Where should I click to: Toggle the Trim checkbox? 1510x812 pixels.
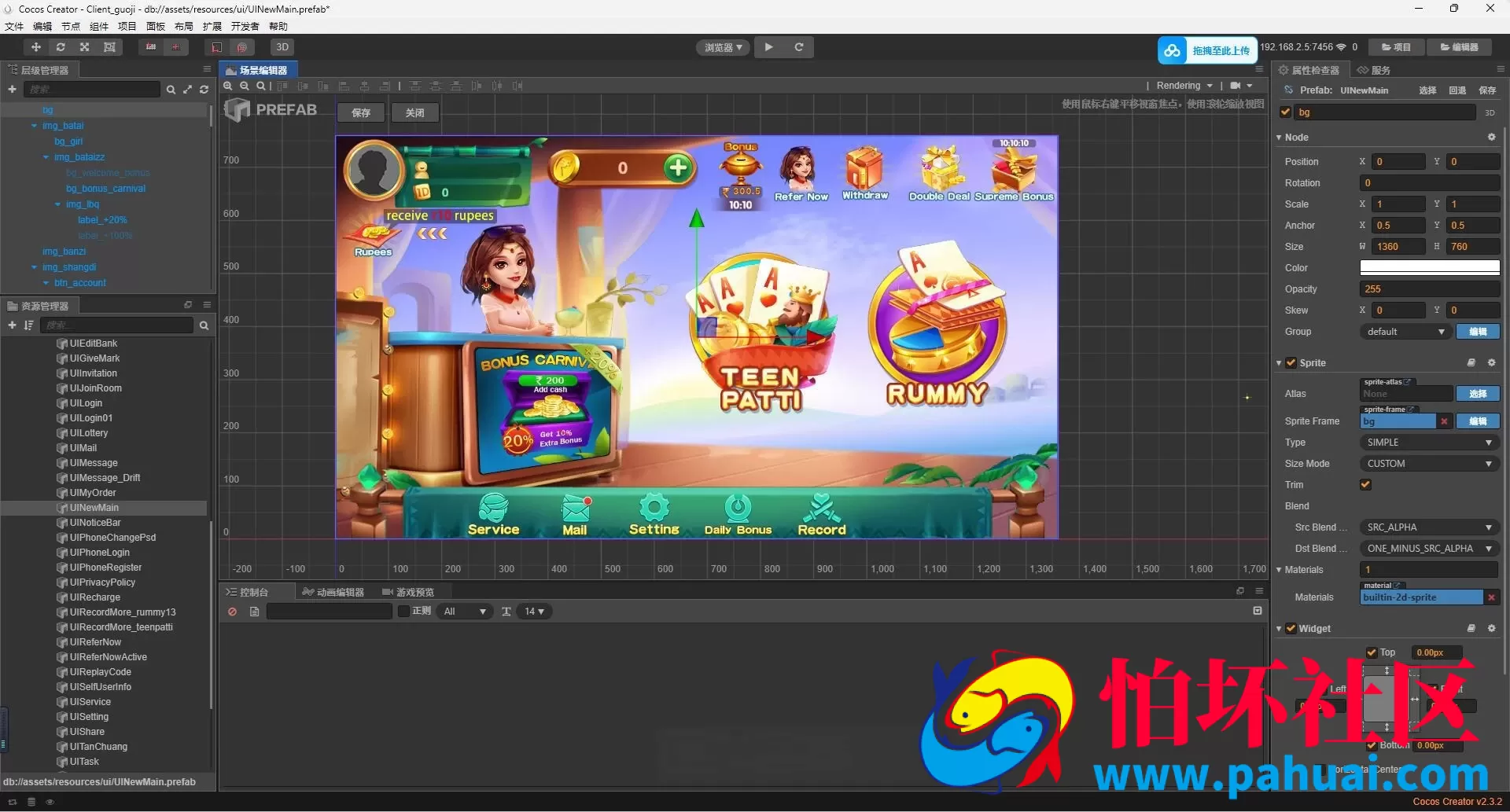coord(1365,484)
